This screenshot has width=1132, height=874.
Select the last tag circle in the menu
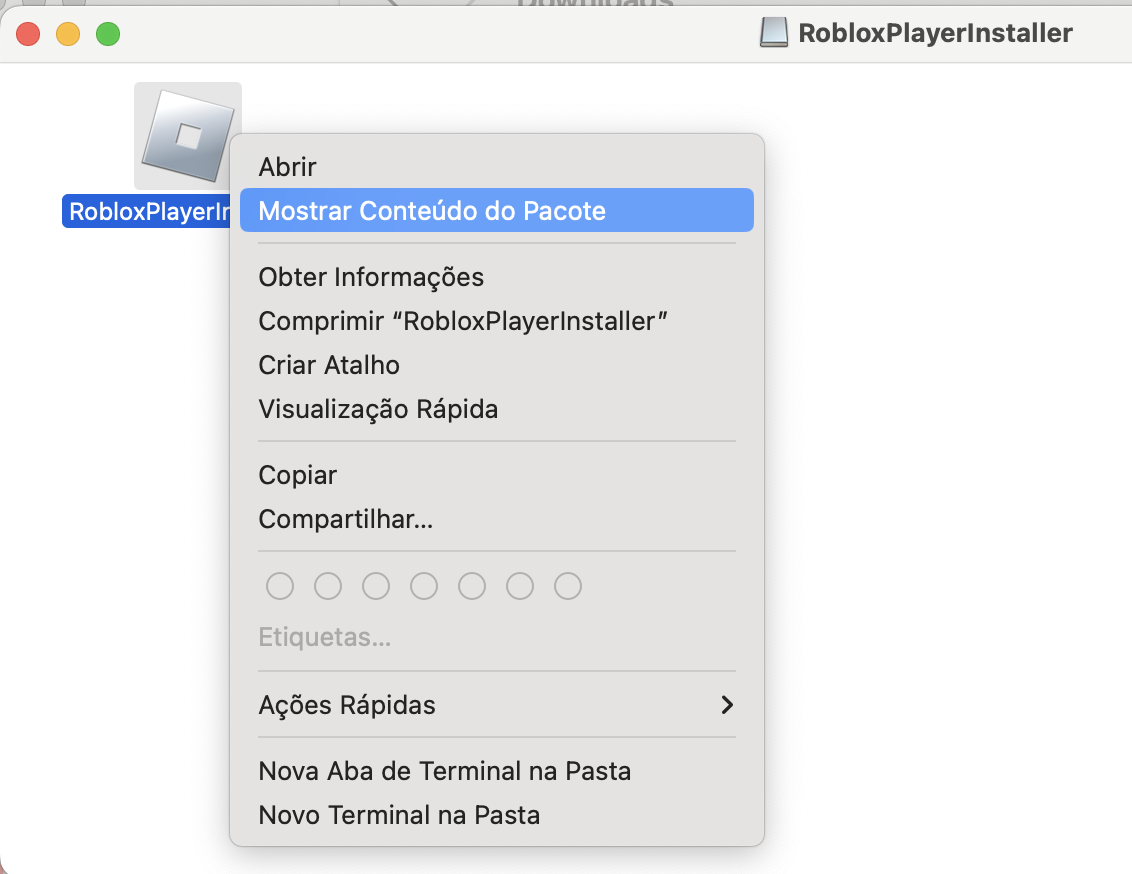point(568,586)
